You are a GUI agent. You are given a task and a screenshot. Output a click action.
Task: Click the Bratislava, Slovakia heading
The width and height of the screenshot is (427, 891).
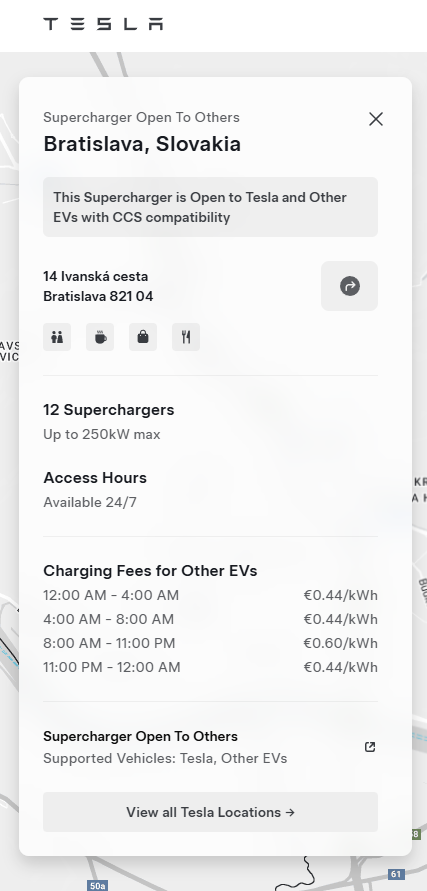pyautogui.click(x=142, y=144)
